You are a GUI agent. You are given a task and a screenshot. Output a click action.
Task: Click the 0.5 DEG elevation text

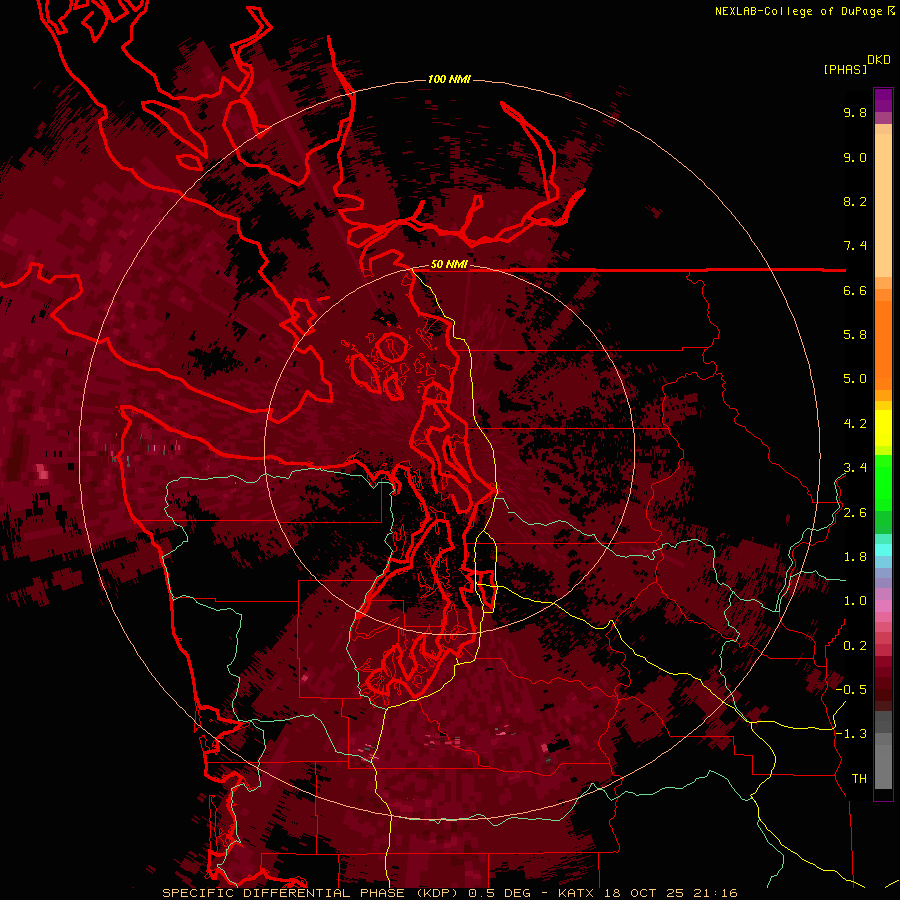502,893
